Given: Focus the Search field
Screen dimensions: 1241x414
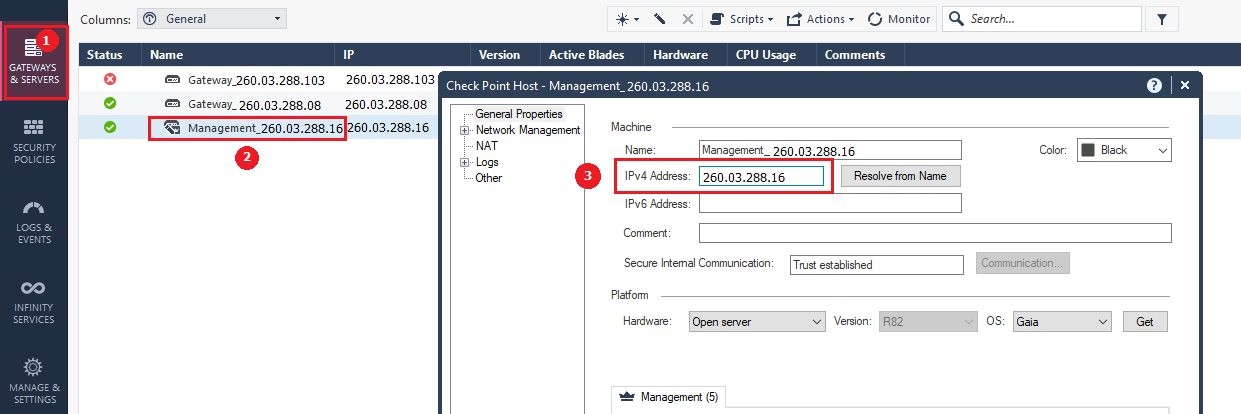Looking at the screenshot, I should pyautogui.click(x=1042, y=19).
